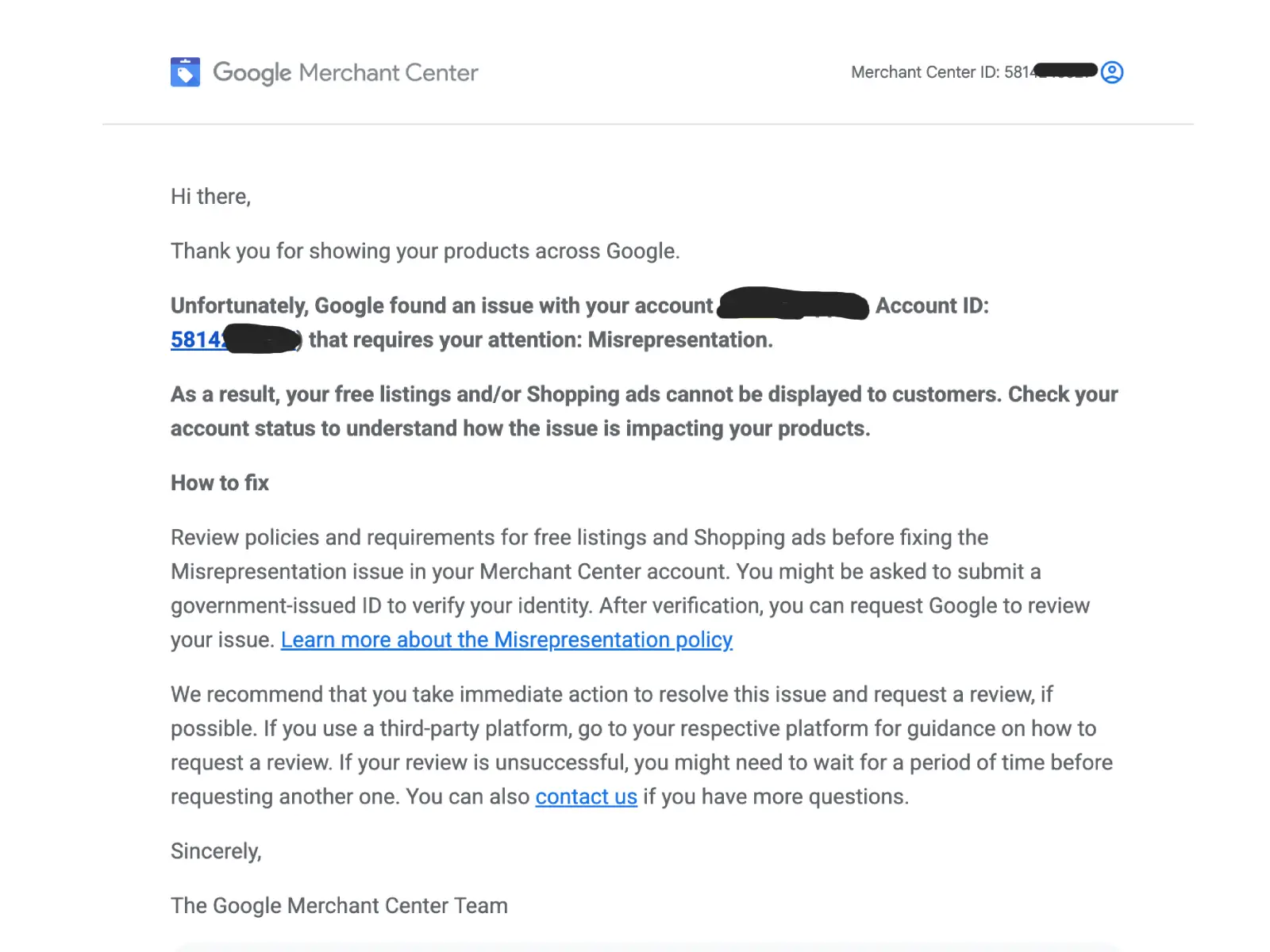The image size is (1270, 952).
Task: Click the bold word Misrepresentation with period
Action: (680, 340)
